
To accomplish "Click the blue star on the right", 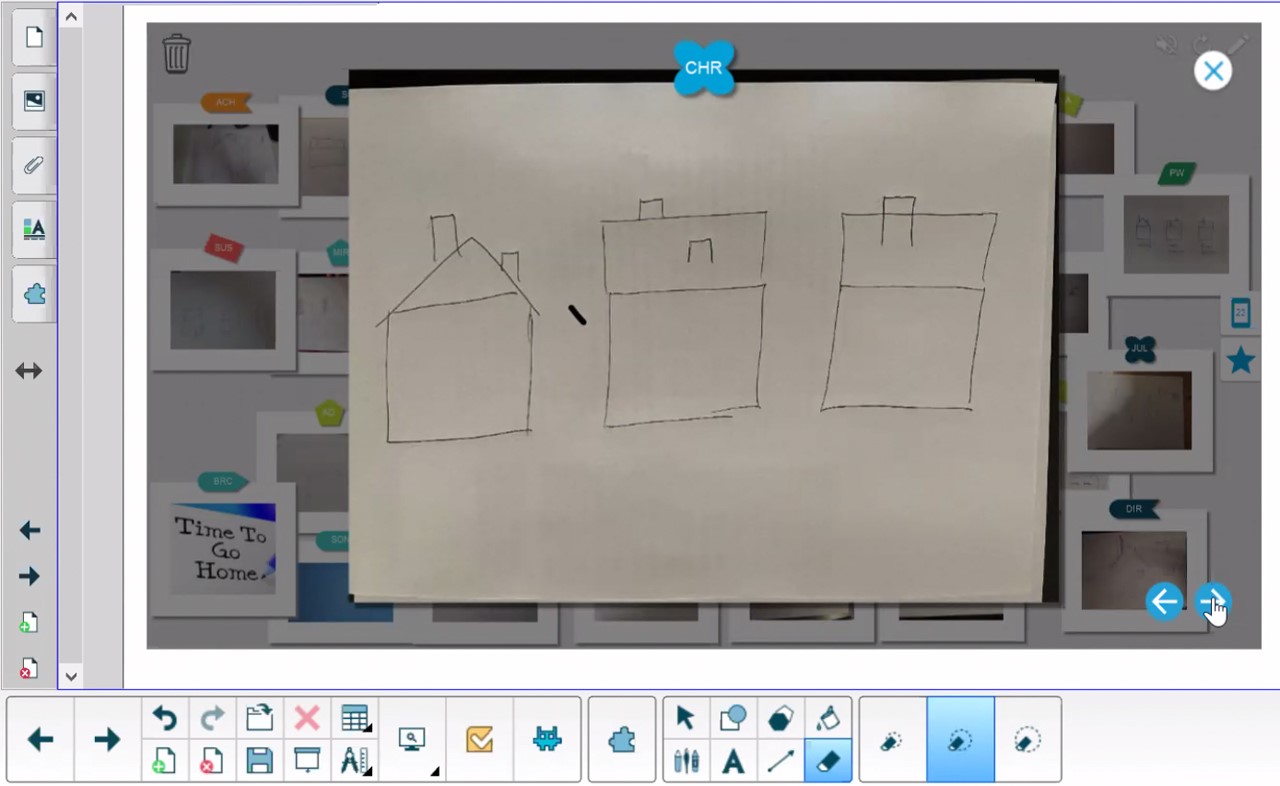I will (x=1240, y=361).
